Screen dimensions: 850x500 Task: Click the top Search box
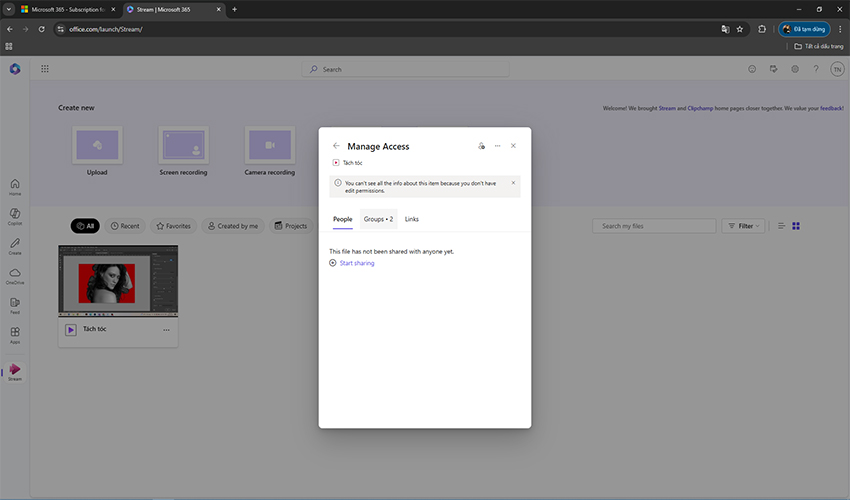[x=405, y=69]
